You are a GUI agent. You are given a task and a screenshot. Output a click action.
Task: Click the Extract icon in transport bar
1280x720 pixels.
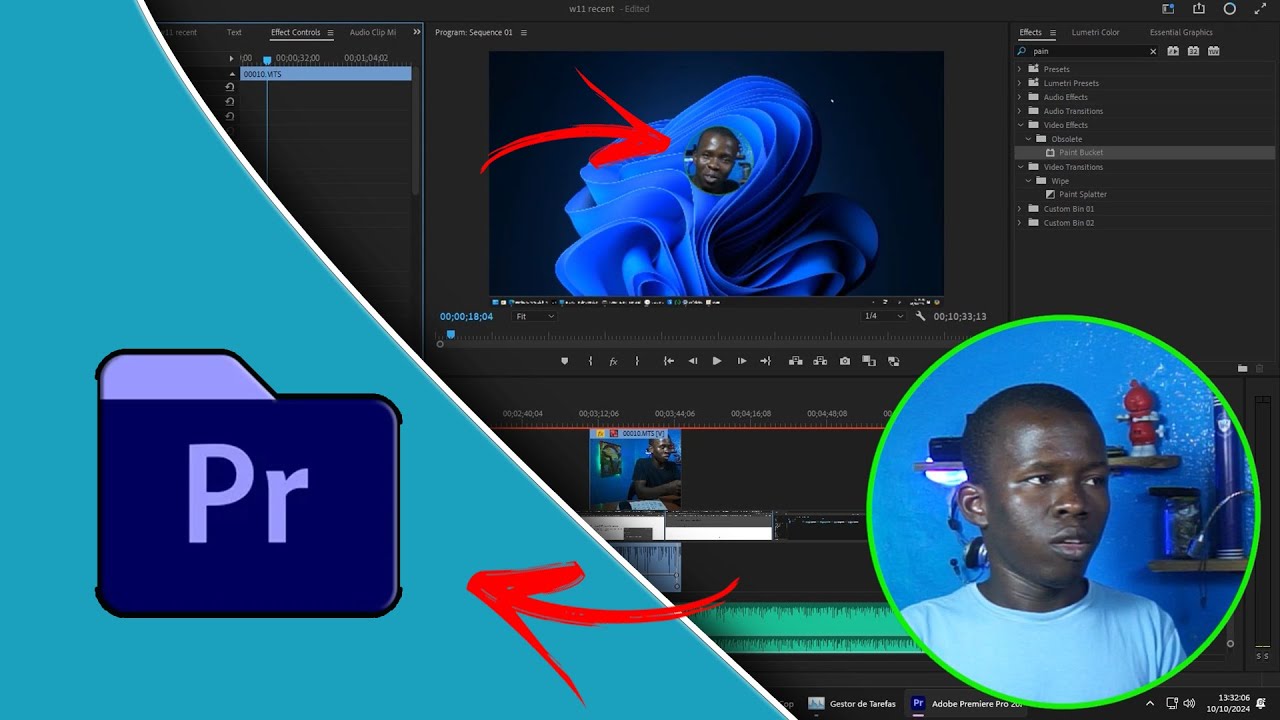820,361
